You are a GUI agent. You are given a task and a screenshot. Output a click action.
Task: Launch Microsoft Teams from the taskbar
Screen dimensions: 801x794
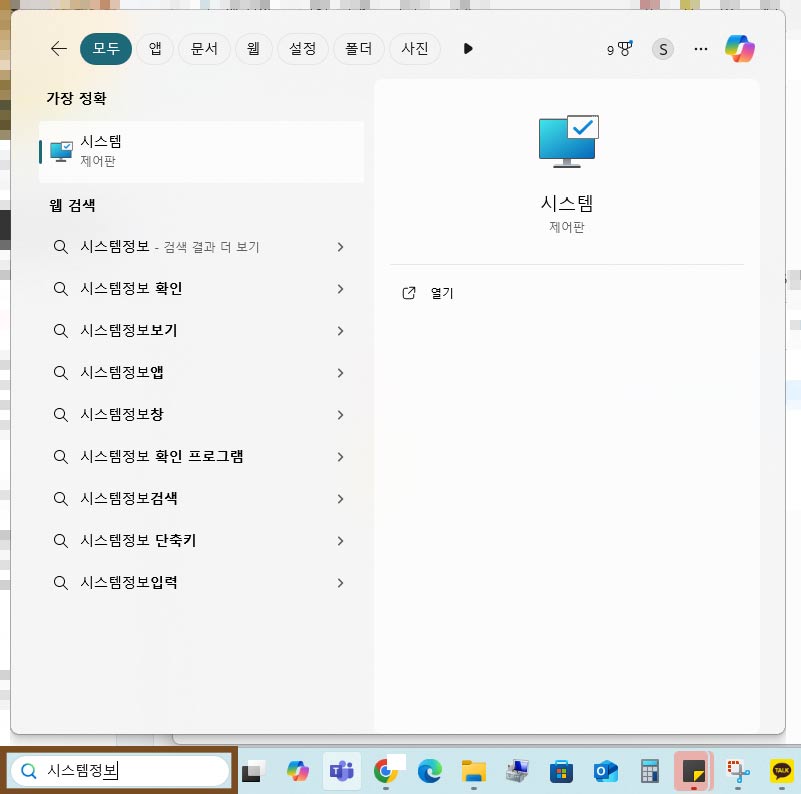tap(341, 771)
